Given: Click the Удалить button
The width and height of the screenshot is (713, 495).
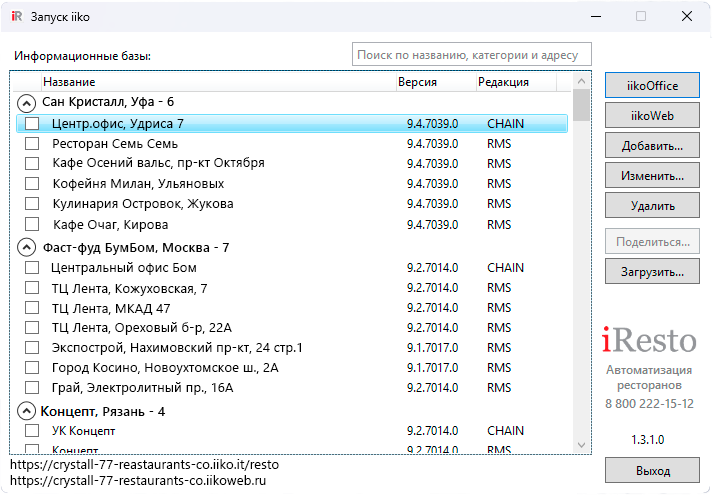Looking at the screenshot, I should pyautogui.click(x=652, y=205).
